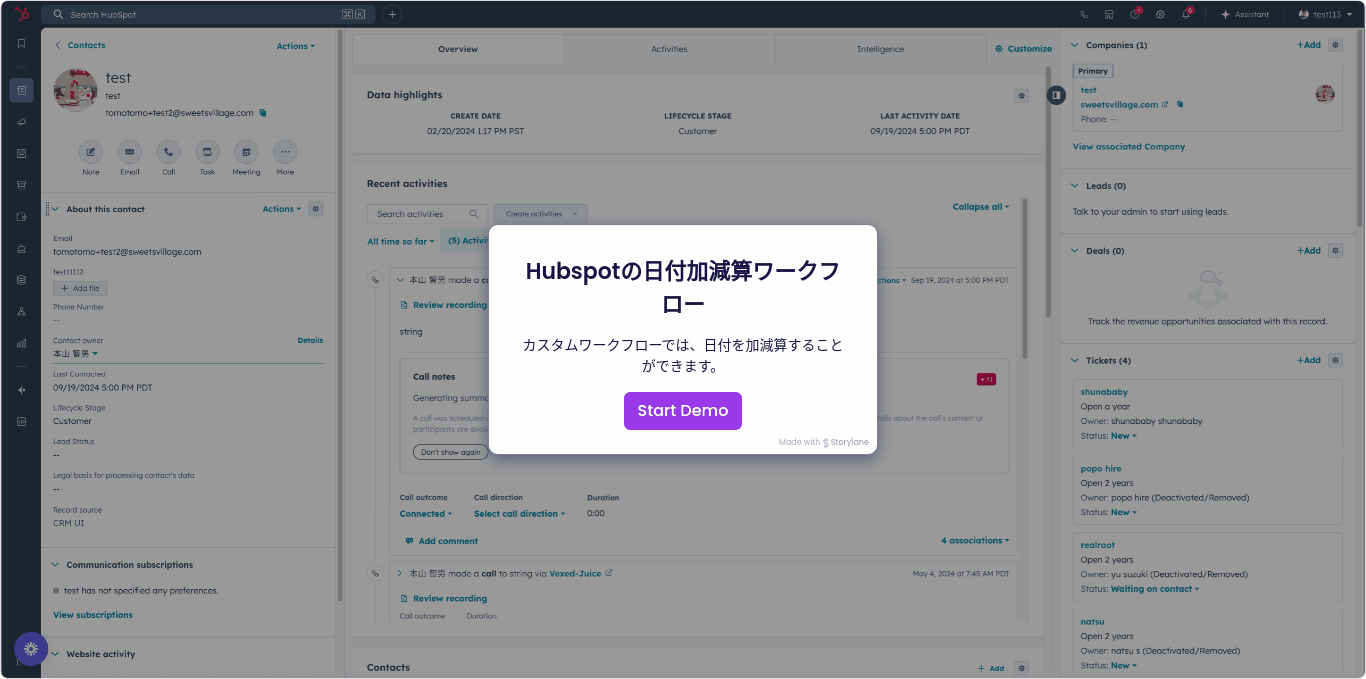Open the Assistant sparkle button

coord(1245,15)
